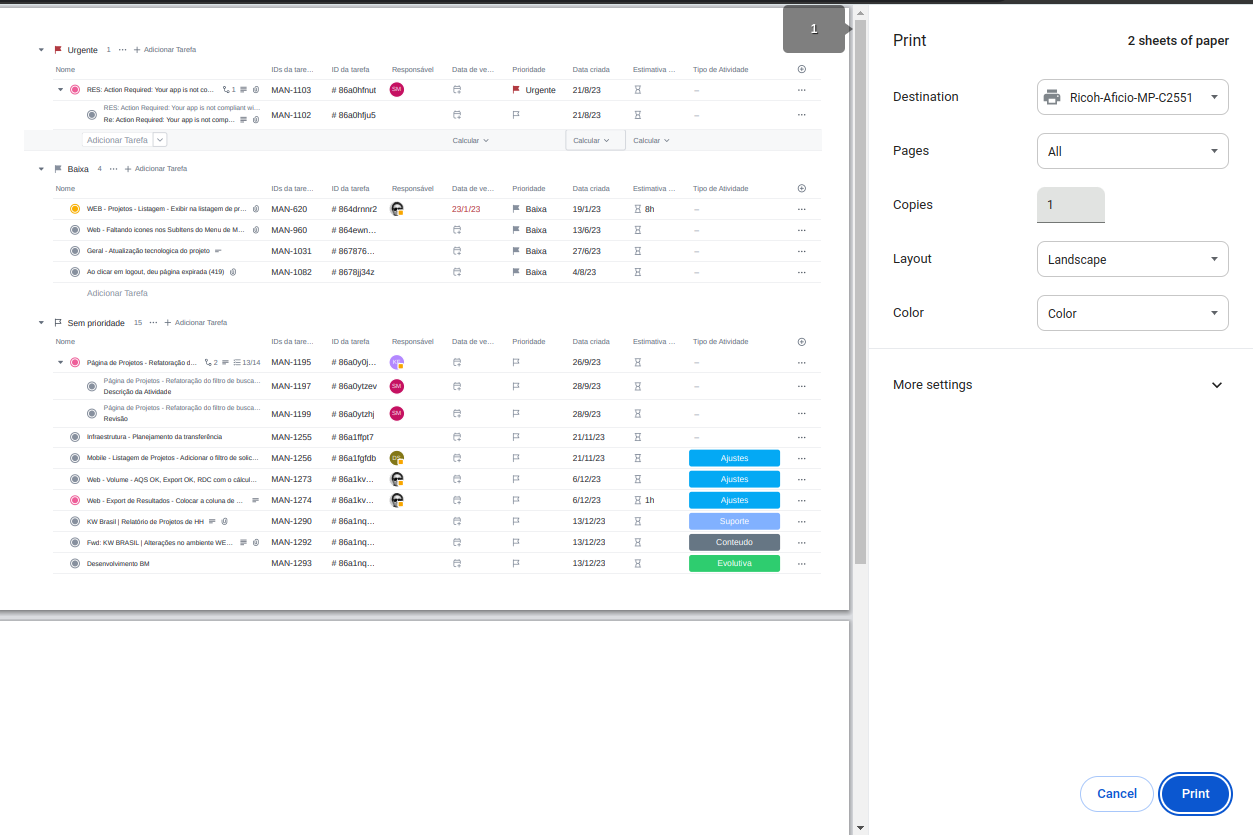Toggle status circle of Desenvolvimento BM task

[x=75, y=564]
